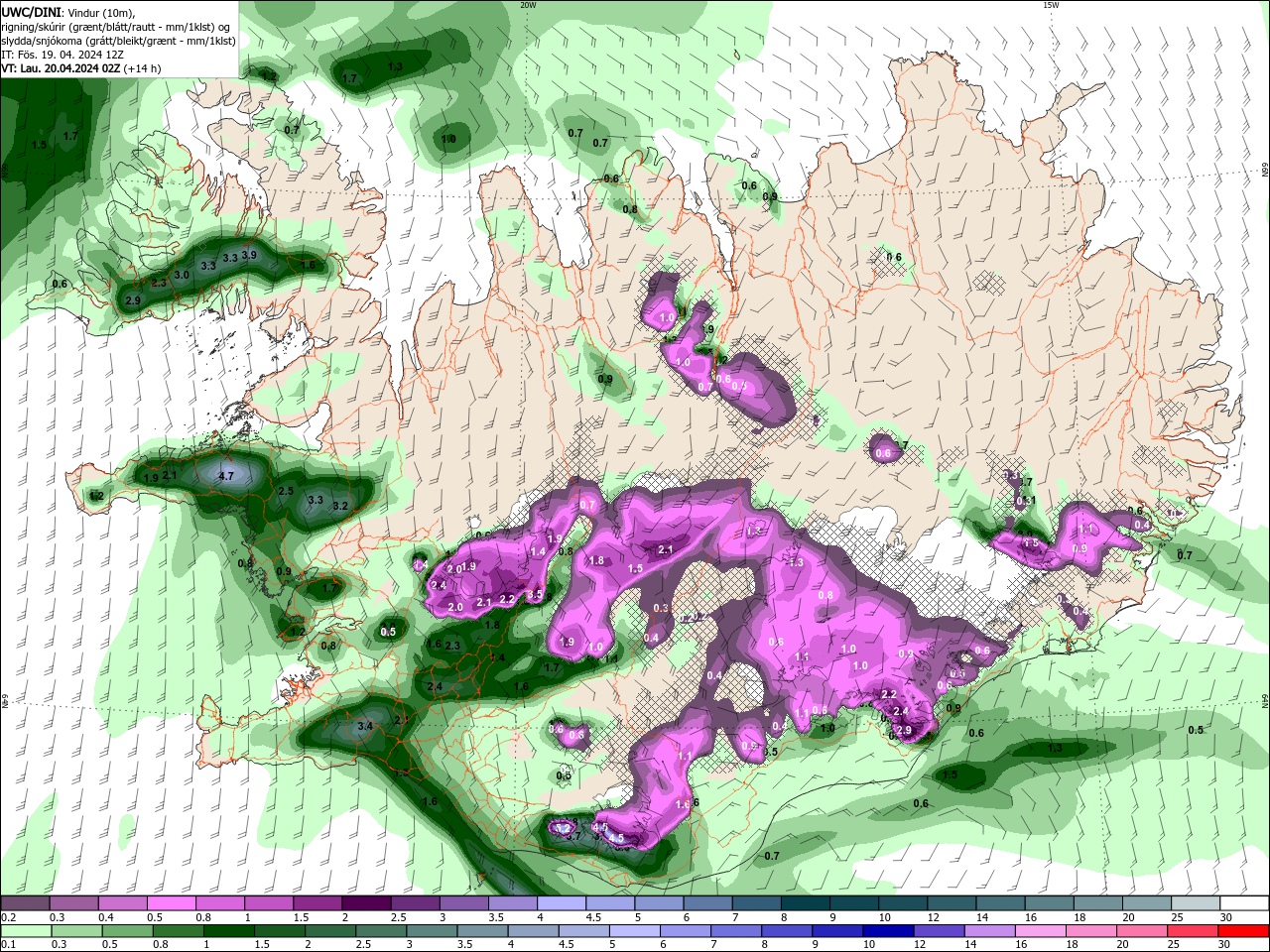This screenshot has height=952, width=1270.
Task: Click the 'rigning/skúrir' legend description line
Action: [117, 27]
